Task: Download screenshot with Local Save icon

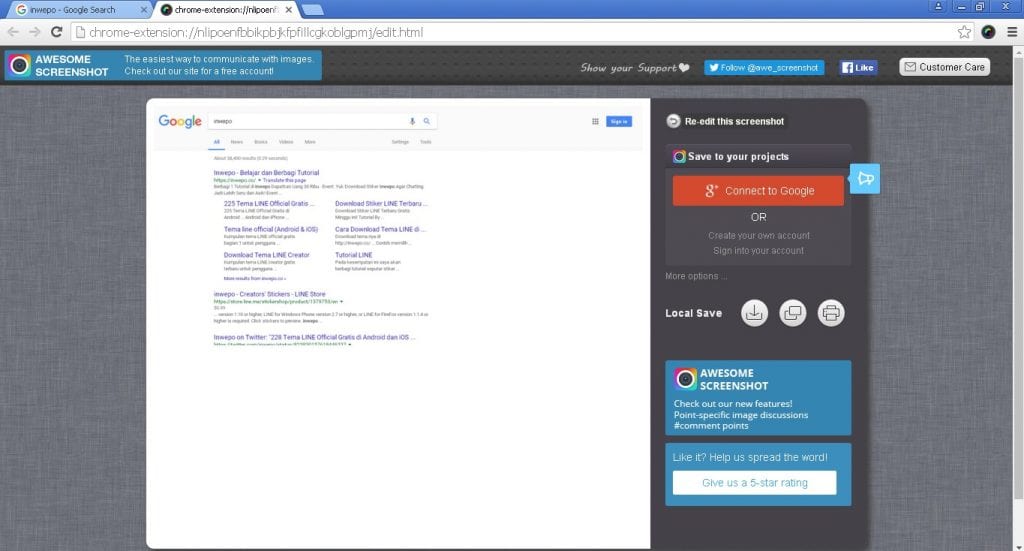Action: (754, 313)
